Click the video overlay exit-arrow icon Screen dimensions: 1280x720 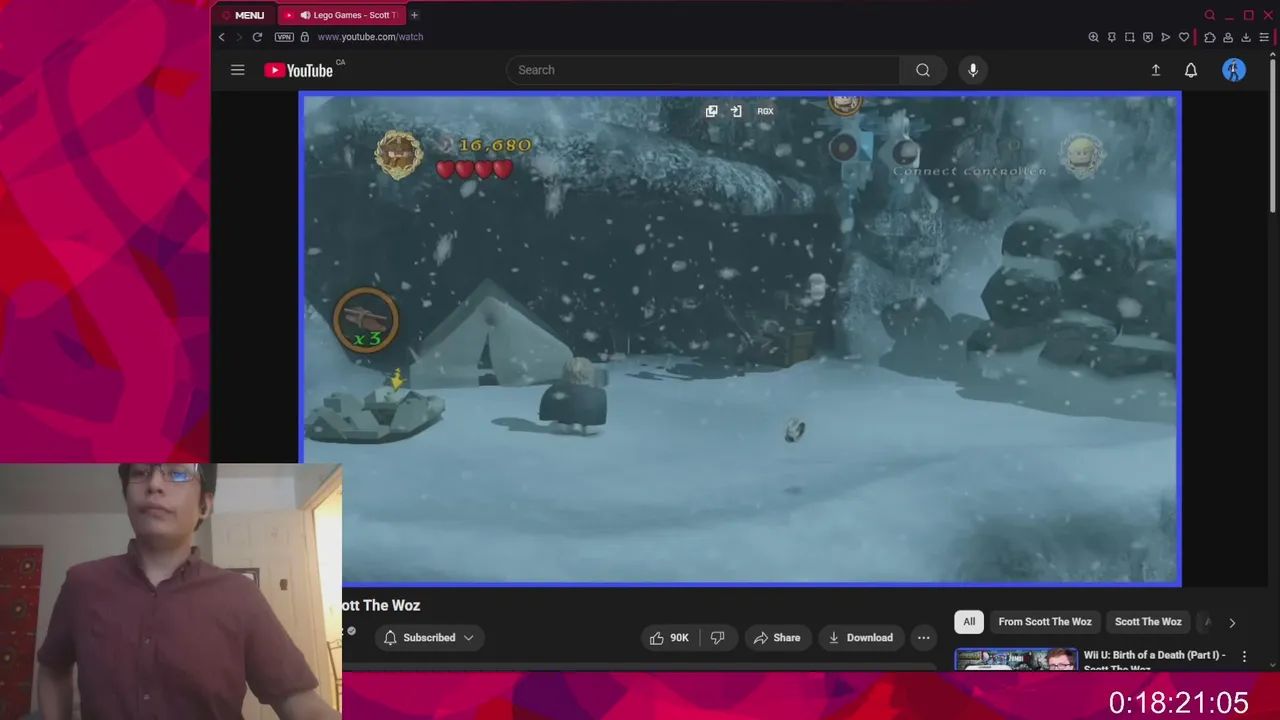(736, 111)
